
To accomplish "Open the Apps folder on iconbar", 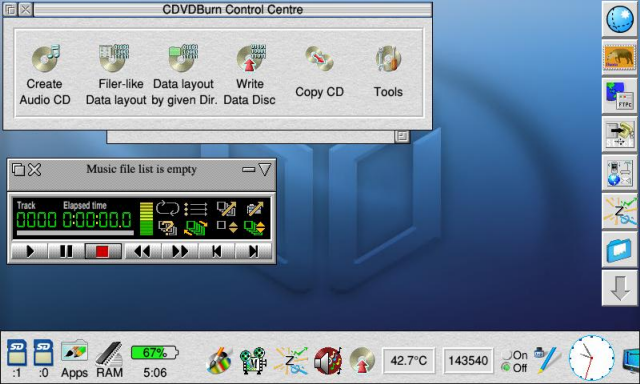I will click(74, 359).
